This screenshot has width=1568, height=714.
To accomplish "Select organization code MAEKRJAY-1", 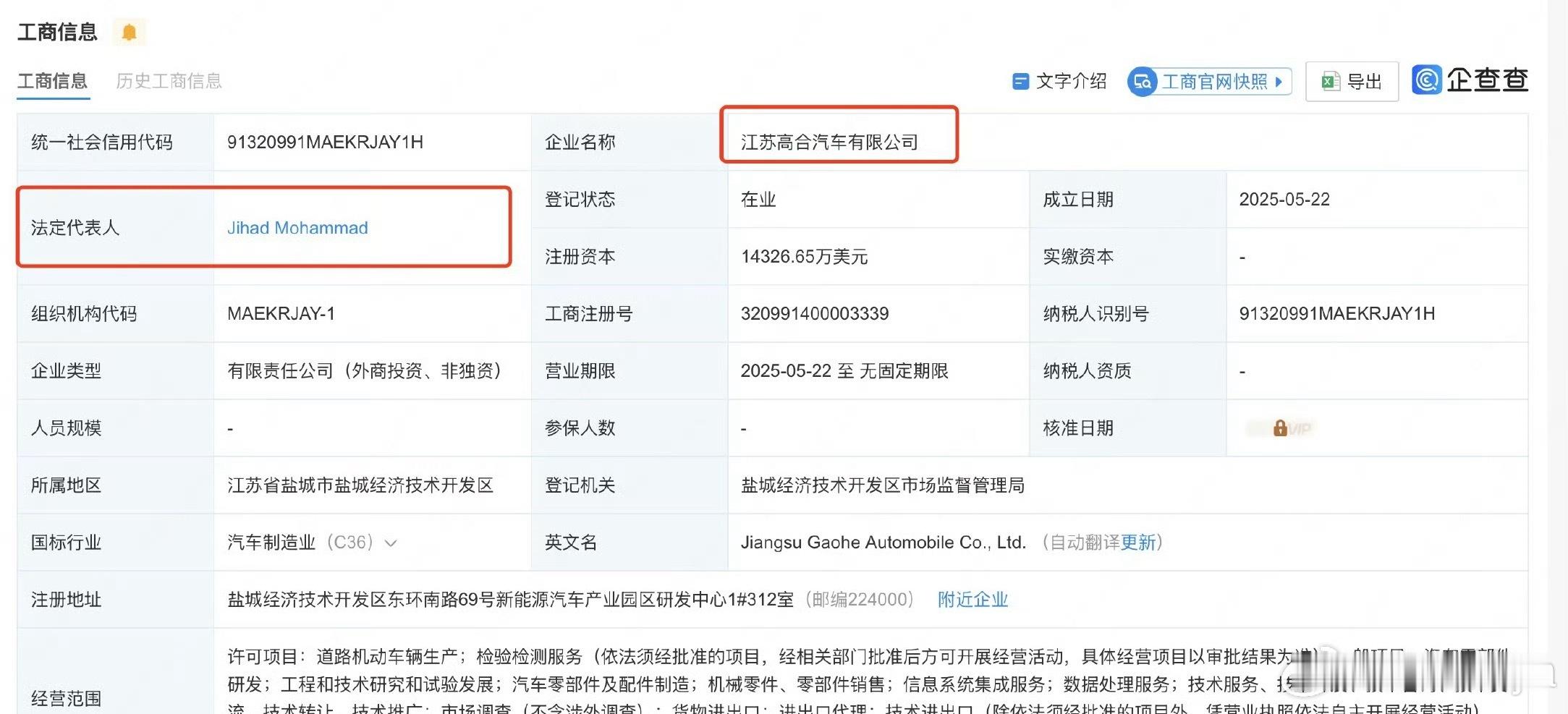I will [x=281, y=314].
